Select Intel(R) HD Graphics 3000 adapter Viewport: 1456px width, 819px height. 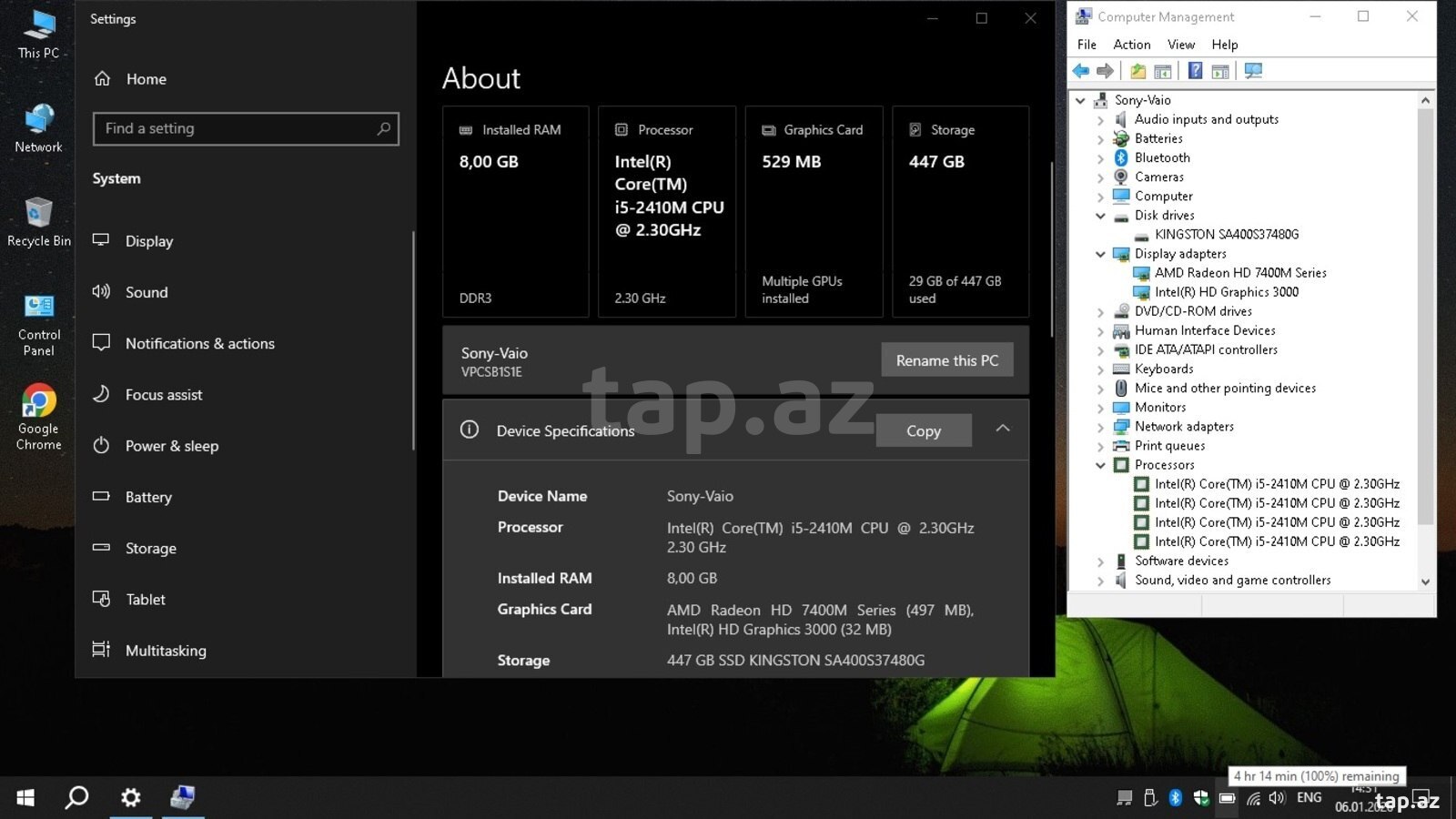1226,292
